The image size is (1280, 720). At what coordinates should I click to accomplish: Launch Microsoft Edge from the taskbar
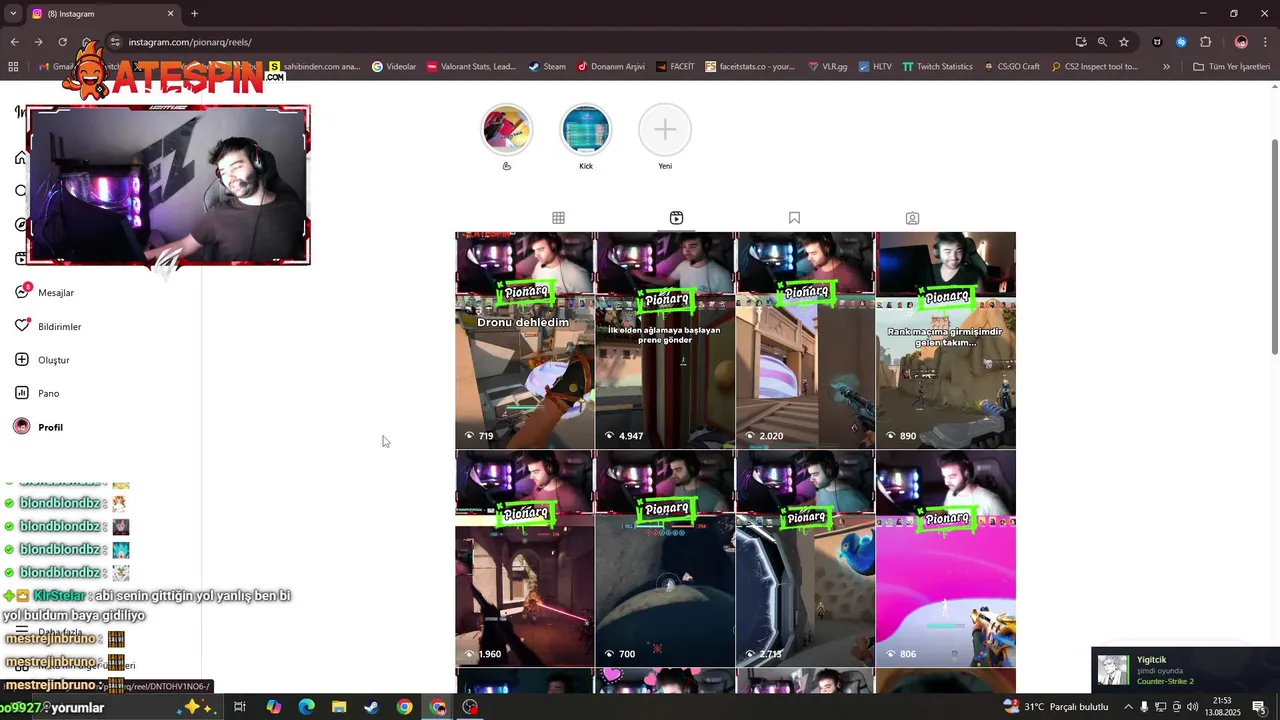click(x=306, y=707)
